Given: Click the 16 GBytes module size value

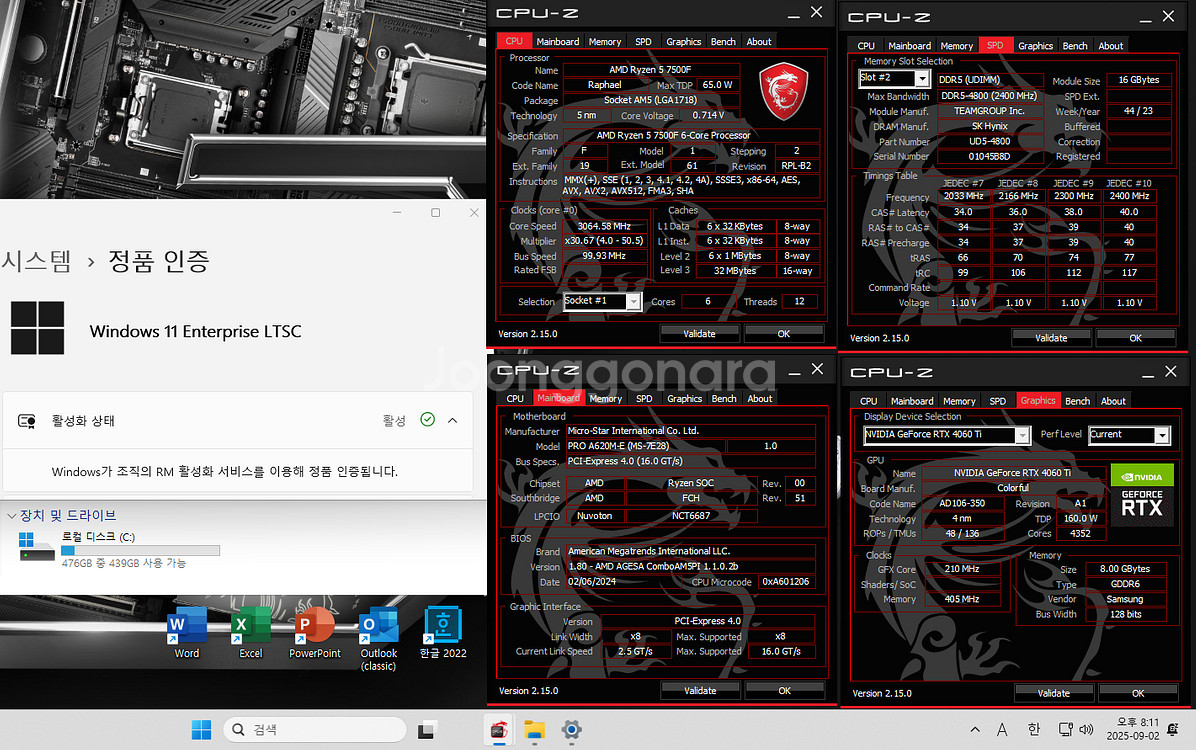Looking at the screenshot, I should pos(1138,79).
